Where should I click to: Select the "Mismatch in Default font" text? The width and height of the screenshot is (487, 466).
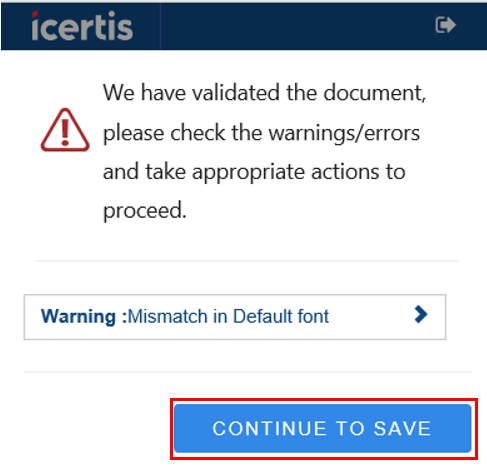(x=229, y=316)
